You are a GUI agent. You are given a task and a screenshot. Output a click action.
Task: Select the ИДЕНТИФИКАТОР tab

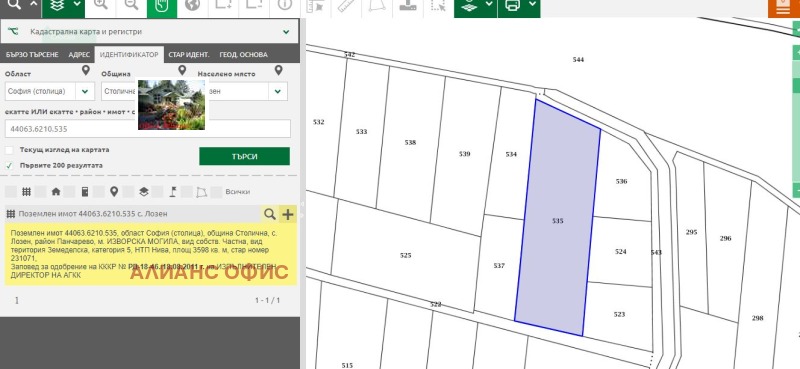point(129,55)
